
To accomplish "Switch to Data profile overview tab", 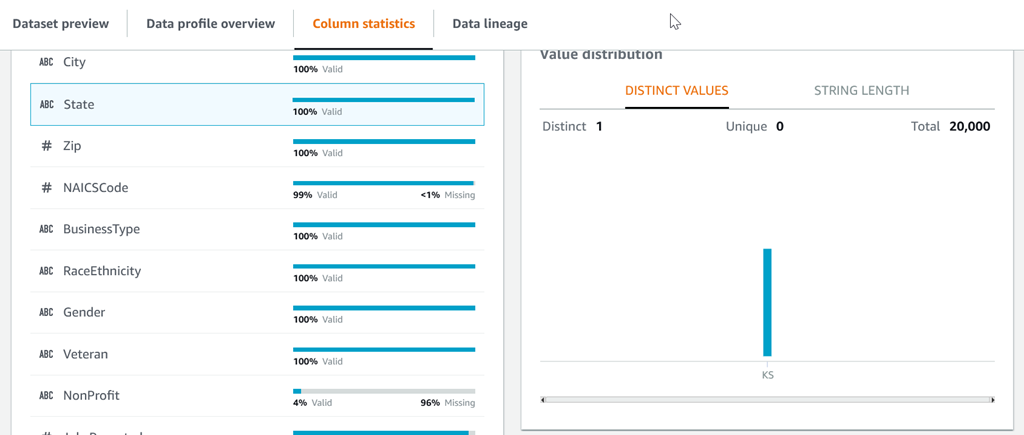I will click(210, 23).
